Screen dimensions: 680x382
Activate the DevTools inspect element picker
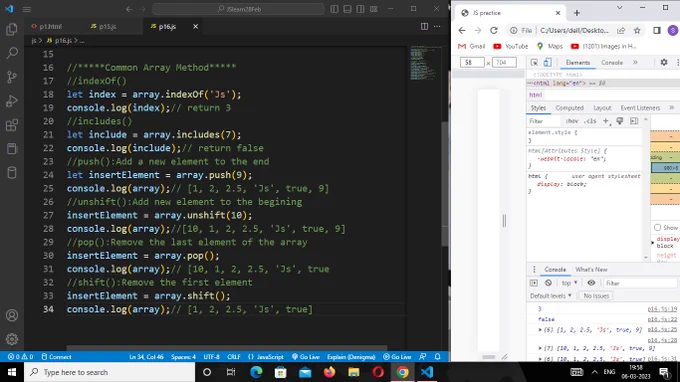coord(534,62)
